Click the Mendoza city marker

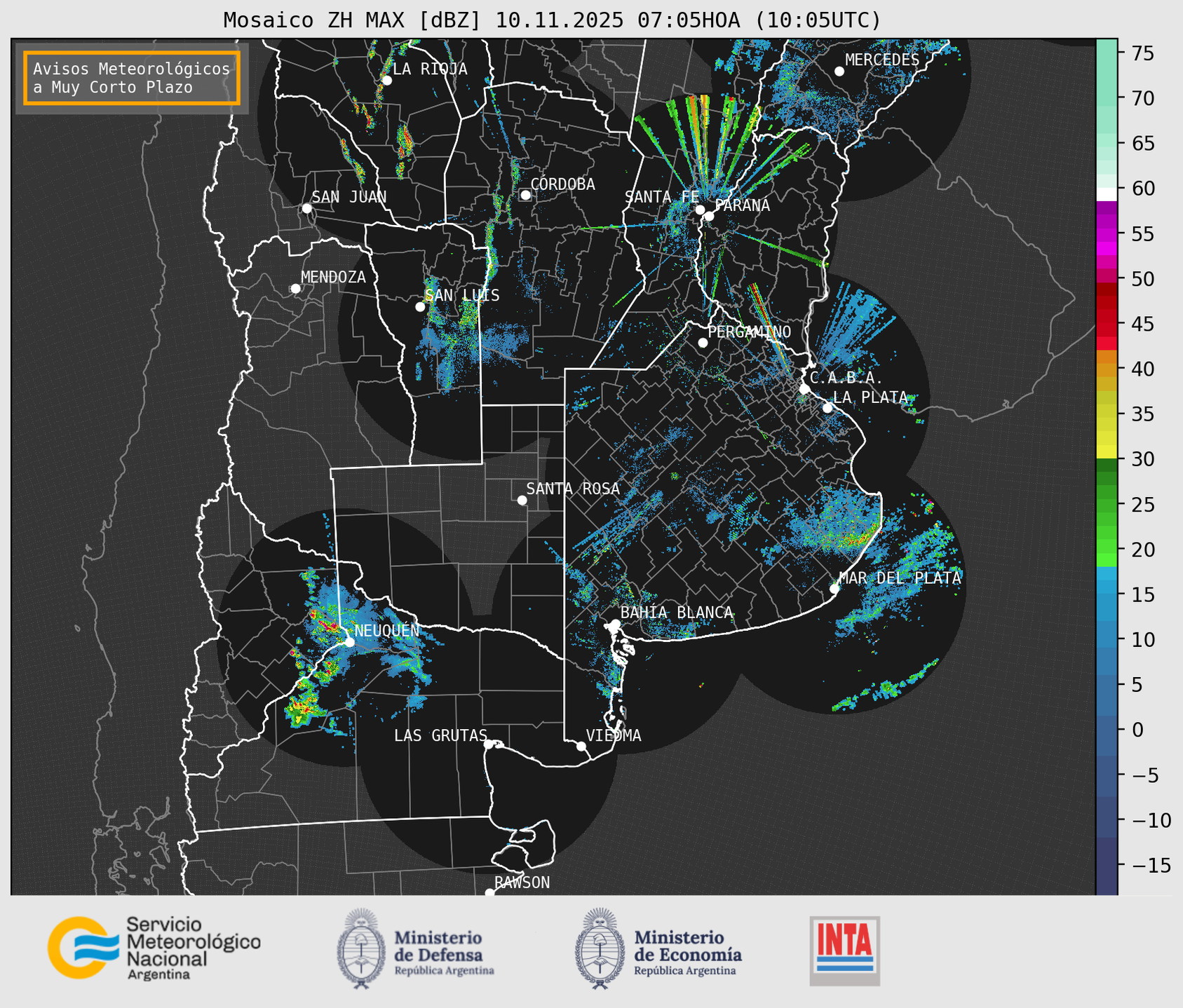295,289
